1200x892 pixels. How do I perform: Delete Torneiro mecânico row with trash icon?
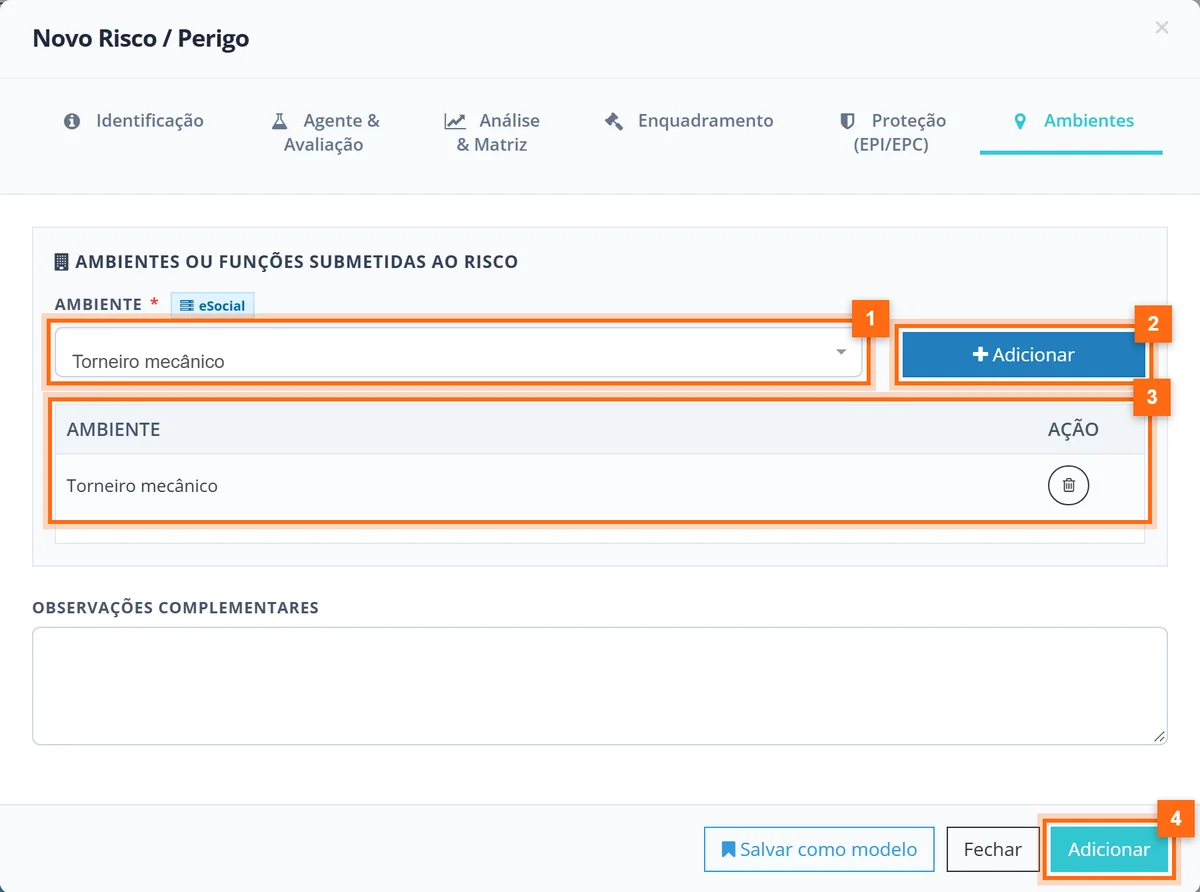click(x=1068, y=486)
